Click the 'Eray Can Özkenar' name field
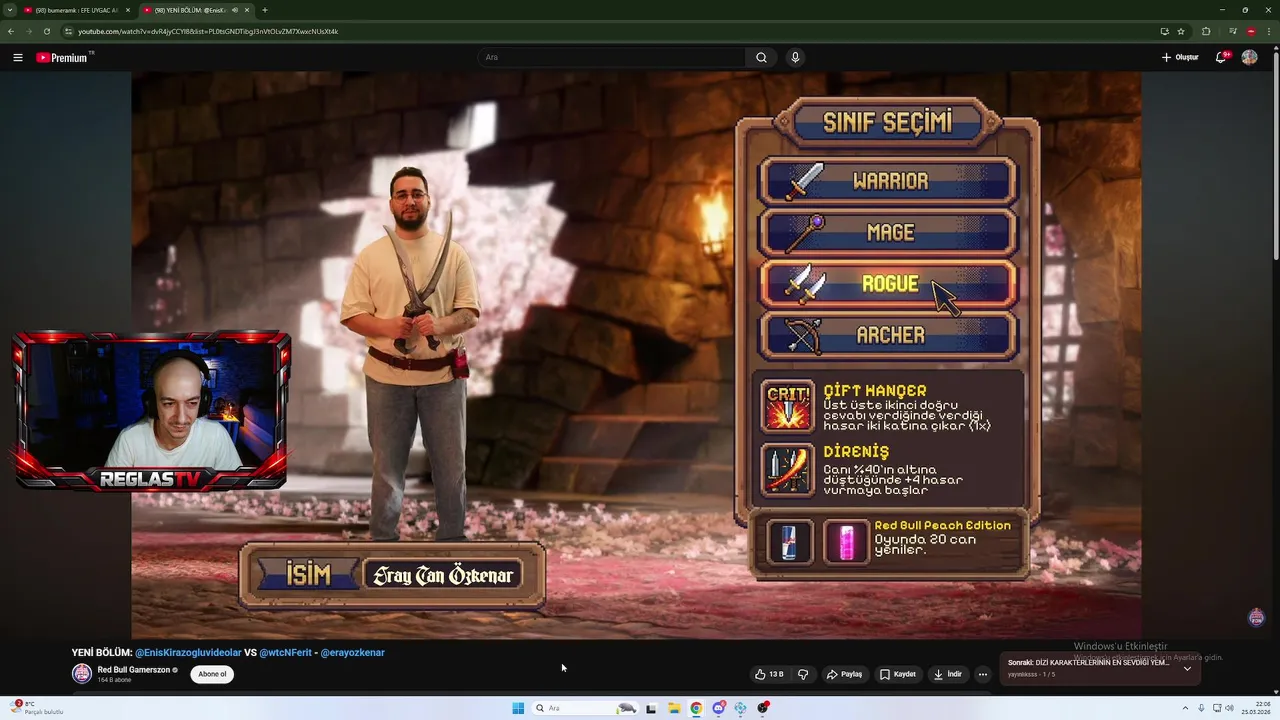This screenshot has height=720, width=1280. [x=442, y=575]
